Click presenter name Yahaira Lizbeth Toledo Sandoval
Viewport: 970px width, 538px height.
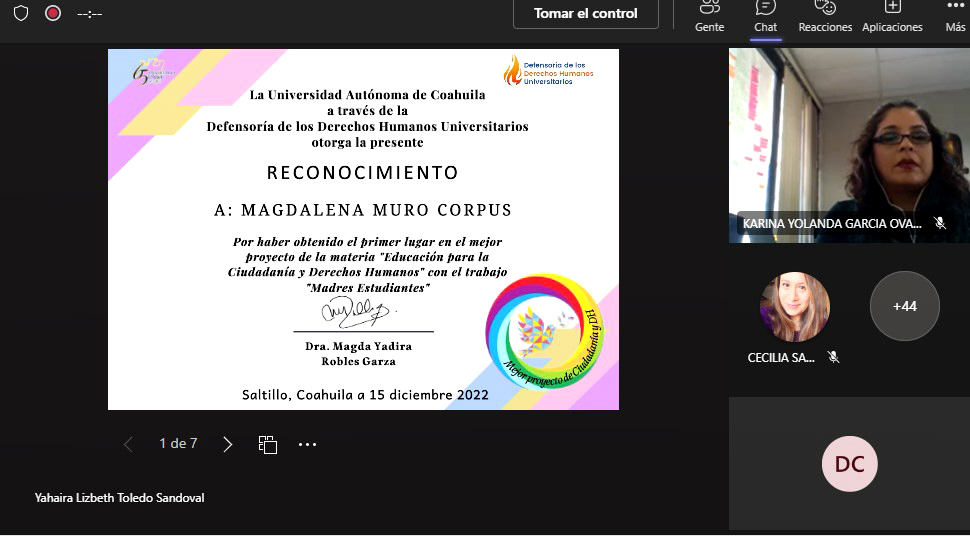tap(119, 497)
